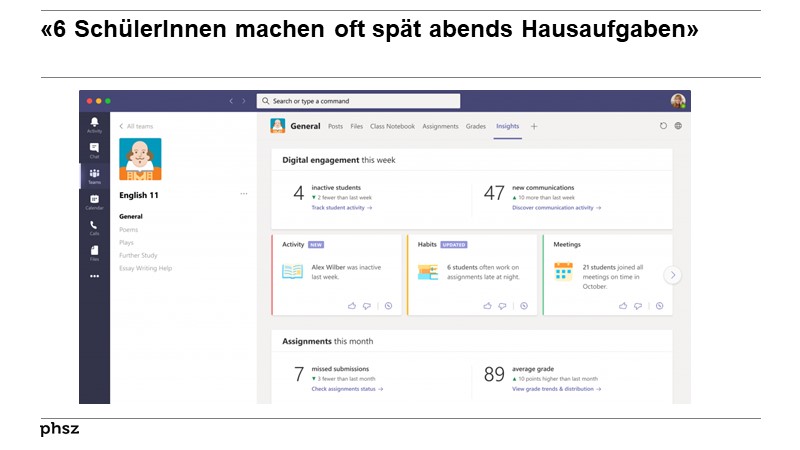Select the Essay Writing Help channel
Image resolution: width=800 pixels, height=450 pixels.
pos(145,268)
